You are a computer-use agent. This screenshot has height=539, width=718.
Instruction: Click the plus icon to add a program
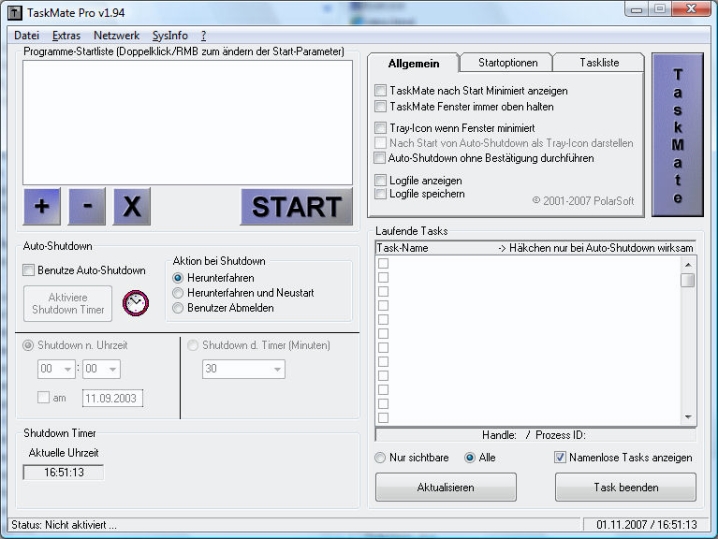tap(42, 207)
